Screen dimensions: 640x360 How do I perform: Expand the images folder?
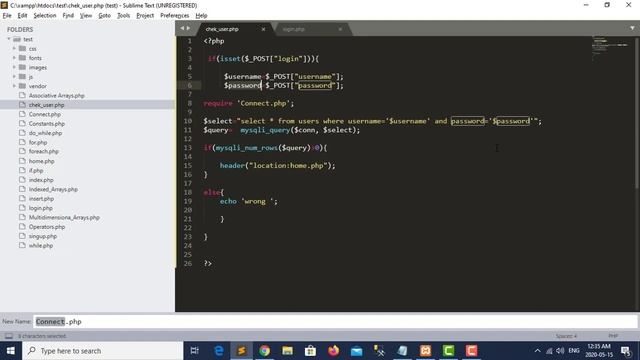tap(14, 67)
